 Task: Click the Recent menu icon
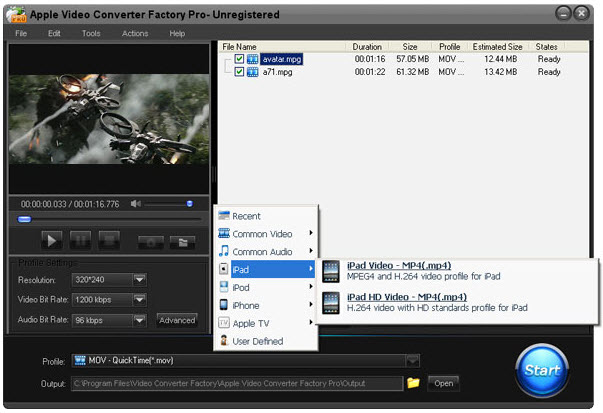tap(224, 215)
